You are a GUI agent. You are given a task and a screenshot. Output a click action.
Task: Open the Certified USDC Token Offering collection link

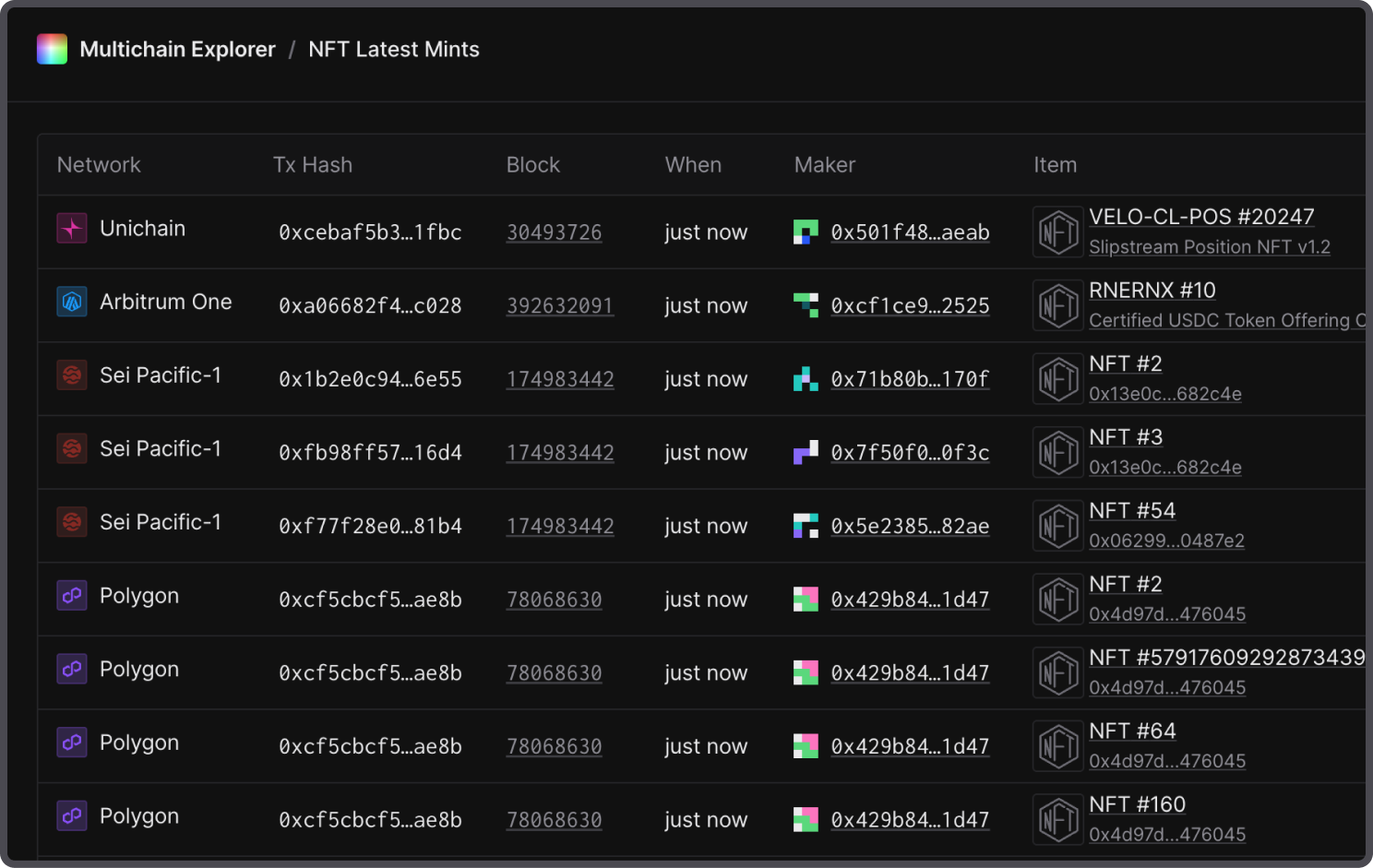(x=1225, y=320)
